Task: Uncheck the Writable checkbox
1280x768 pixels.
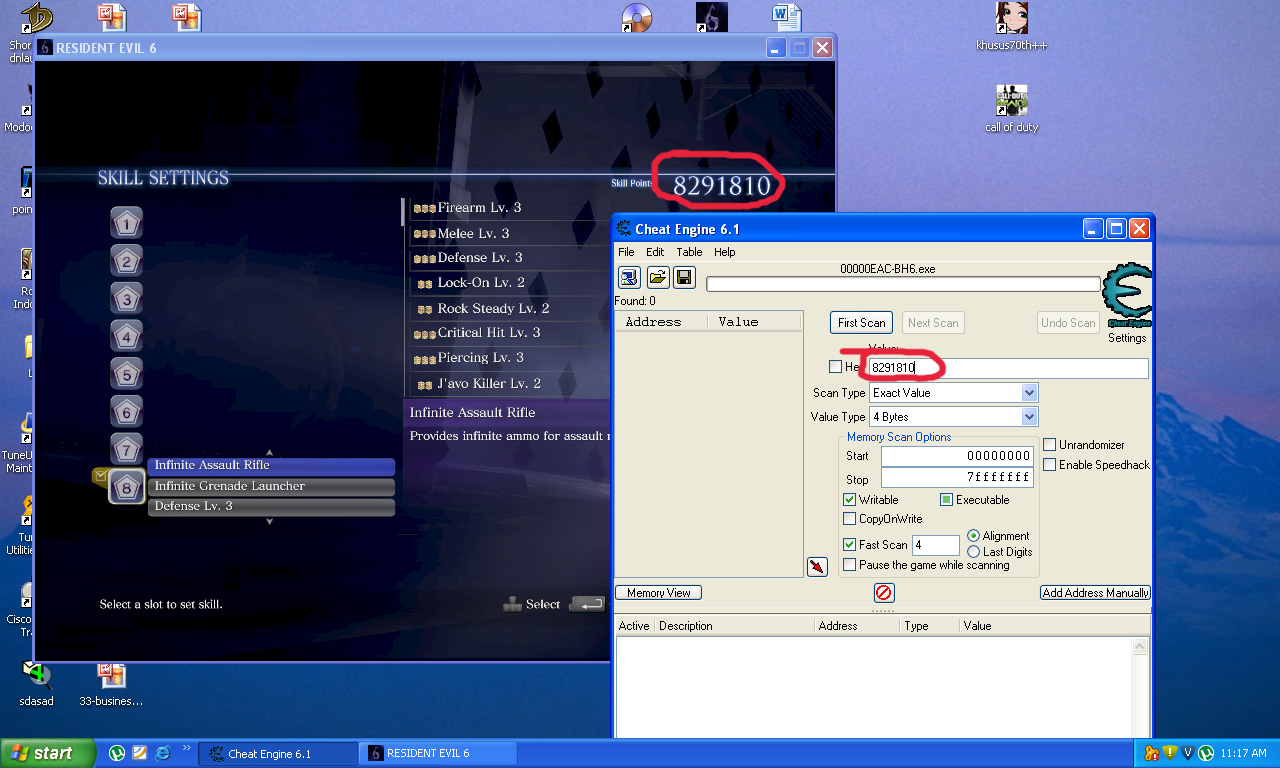Action: point(849,500)
